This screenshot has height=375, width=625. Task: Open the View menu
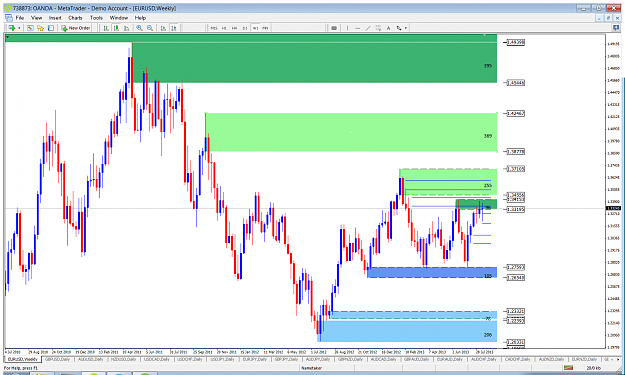click(x=36, y=18)
